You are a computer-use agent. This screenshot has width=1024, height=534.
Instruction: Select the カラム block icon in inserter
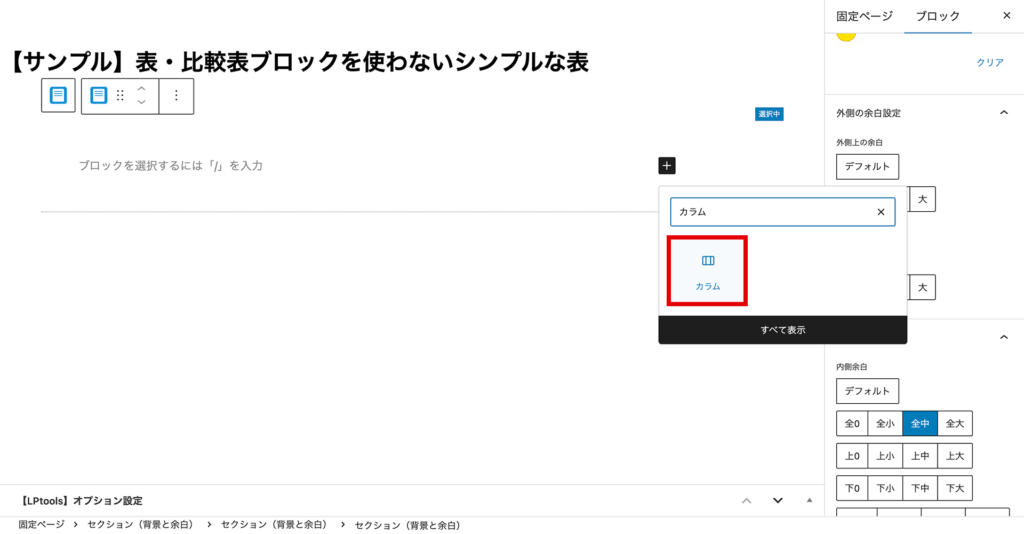[x=708, y=270]
